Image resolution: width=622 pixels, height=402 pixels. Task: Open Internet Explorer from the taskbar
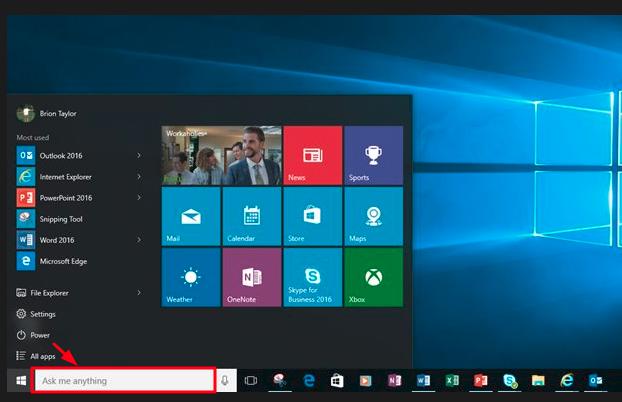[567, 381]
